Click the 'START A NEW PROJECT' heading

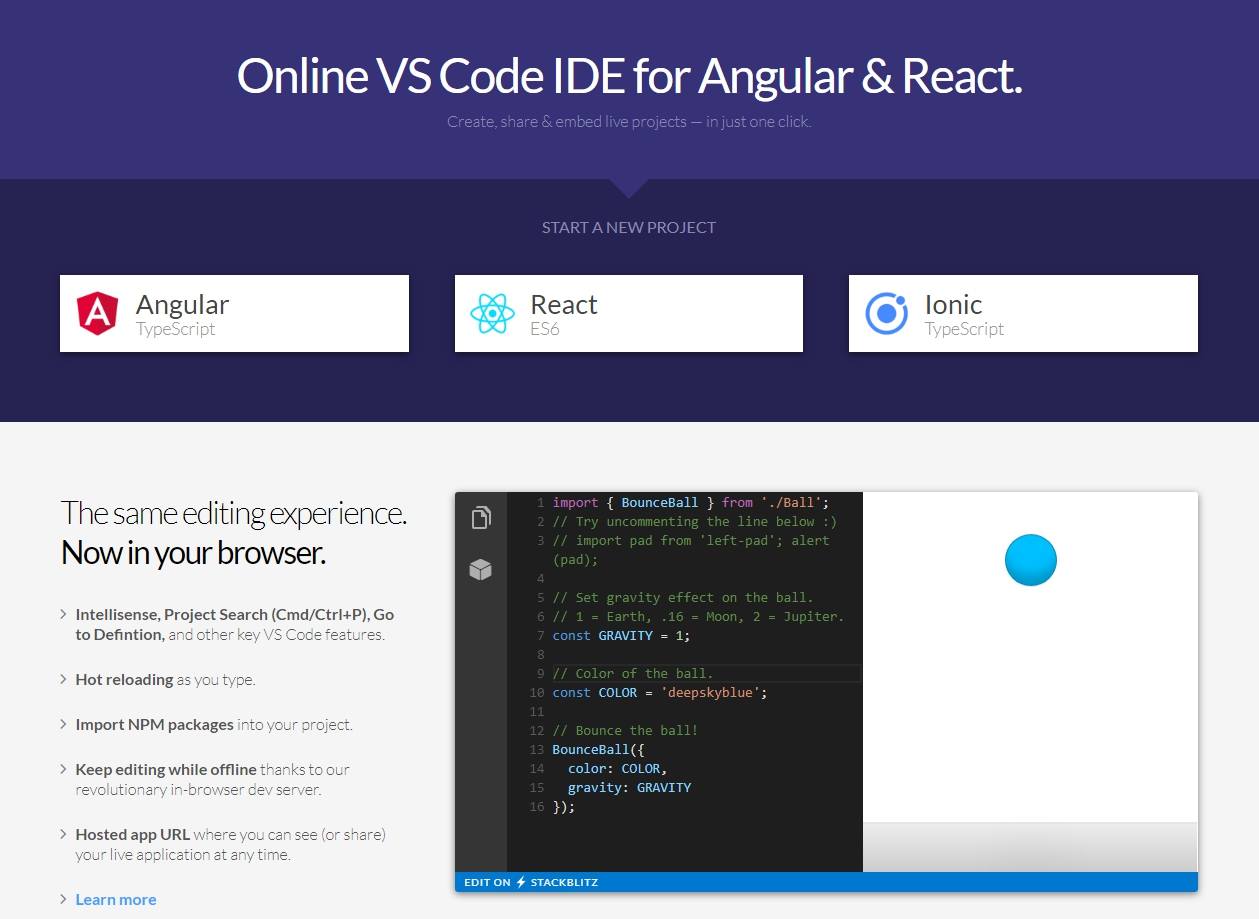click(629, 227)
